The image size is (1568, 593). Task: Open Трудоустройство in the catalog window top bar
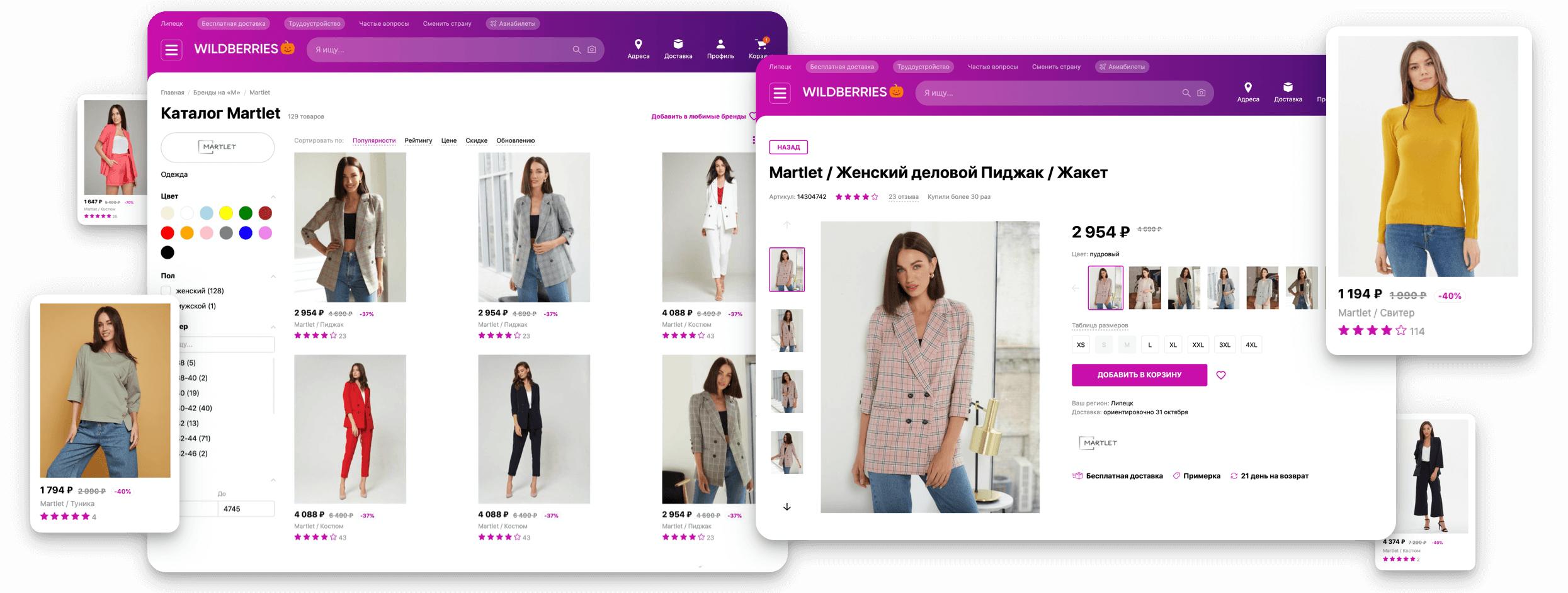[x=314, y=24]
